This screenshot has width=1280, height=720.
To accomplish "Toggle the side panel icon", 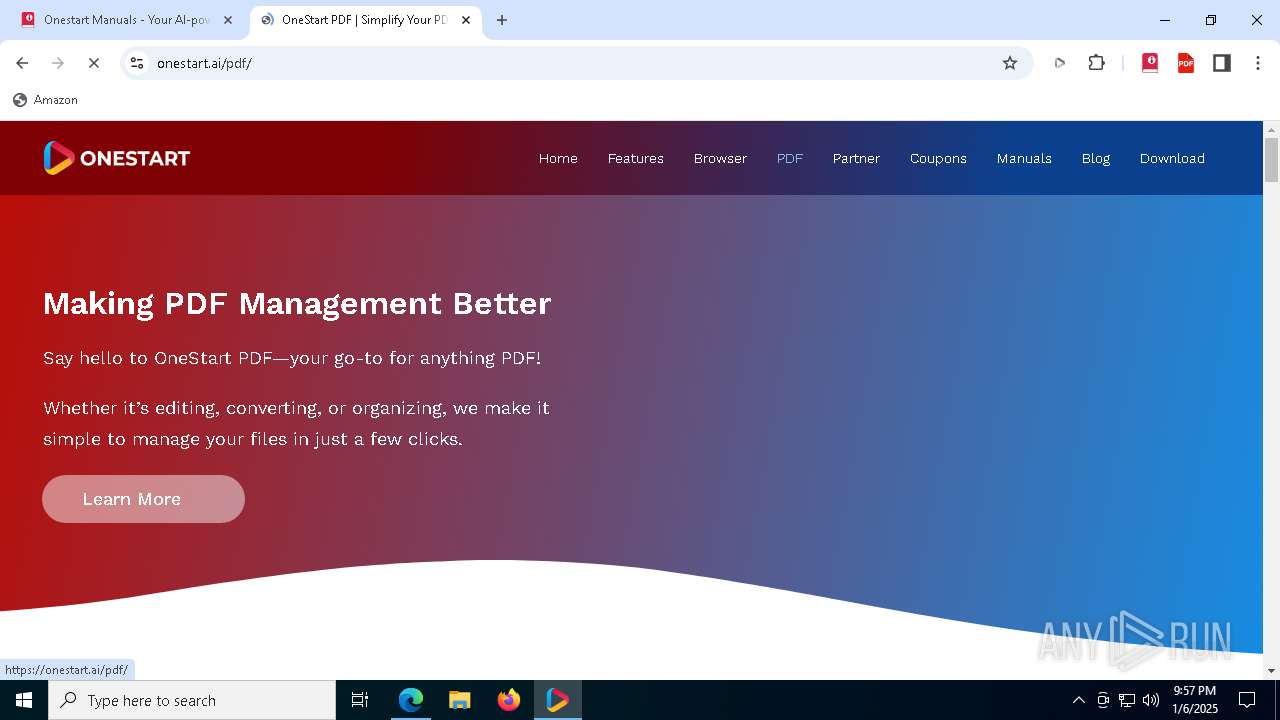I will click(x=1221, y=63).
